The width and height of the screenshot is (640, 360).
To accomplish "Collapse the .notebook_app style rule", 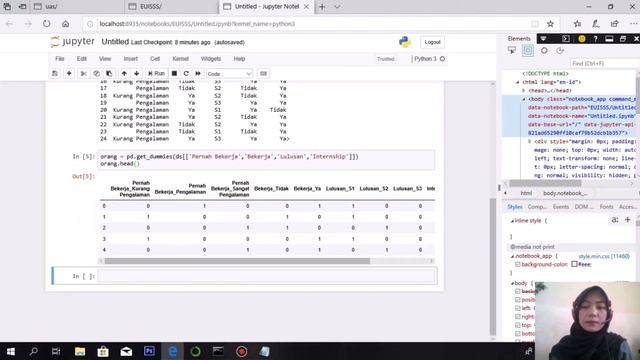I will click(512, 256).
